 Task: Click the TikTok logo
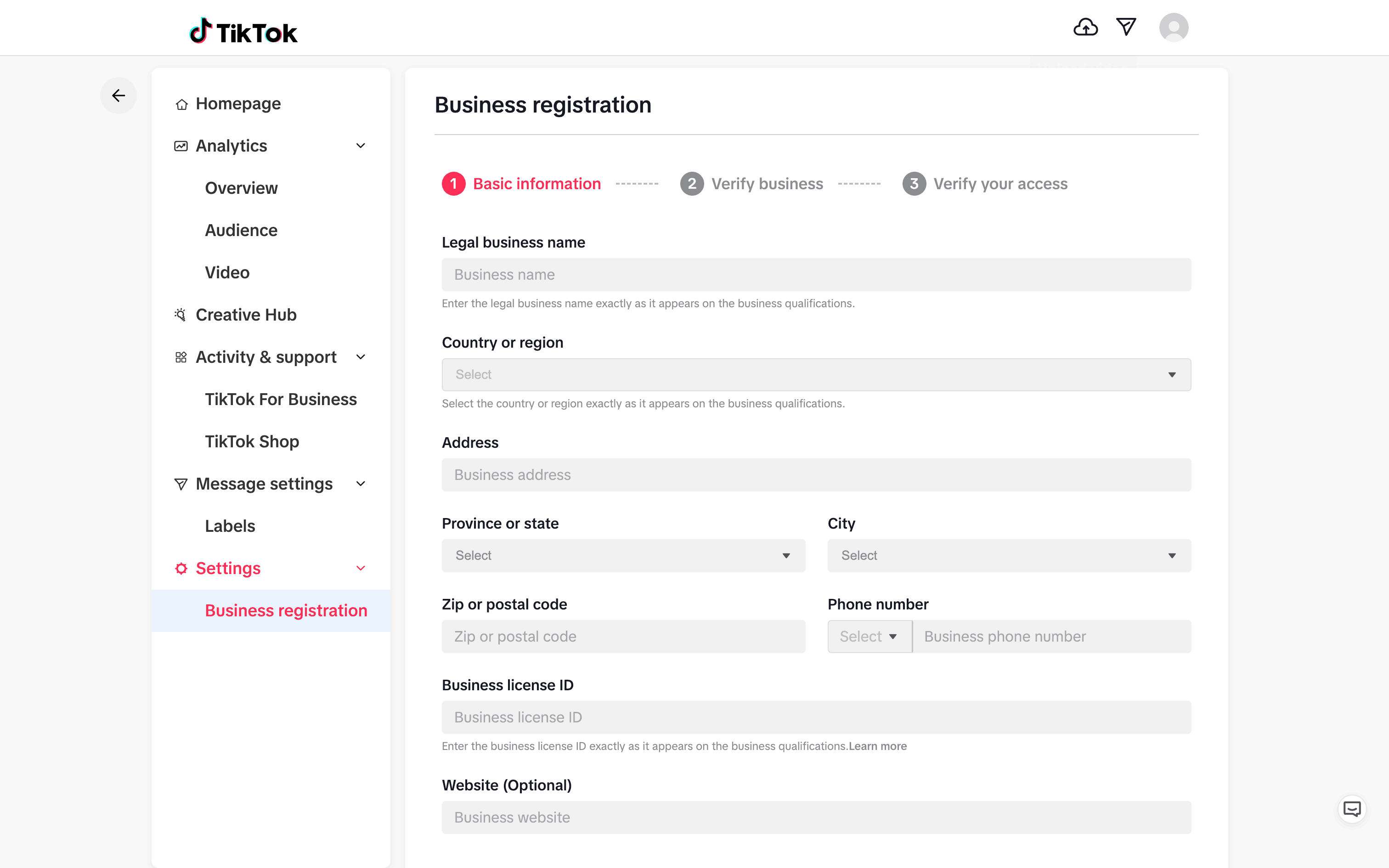click(x=243, y=32)
